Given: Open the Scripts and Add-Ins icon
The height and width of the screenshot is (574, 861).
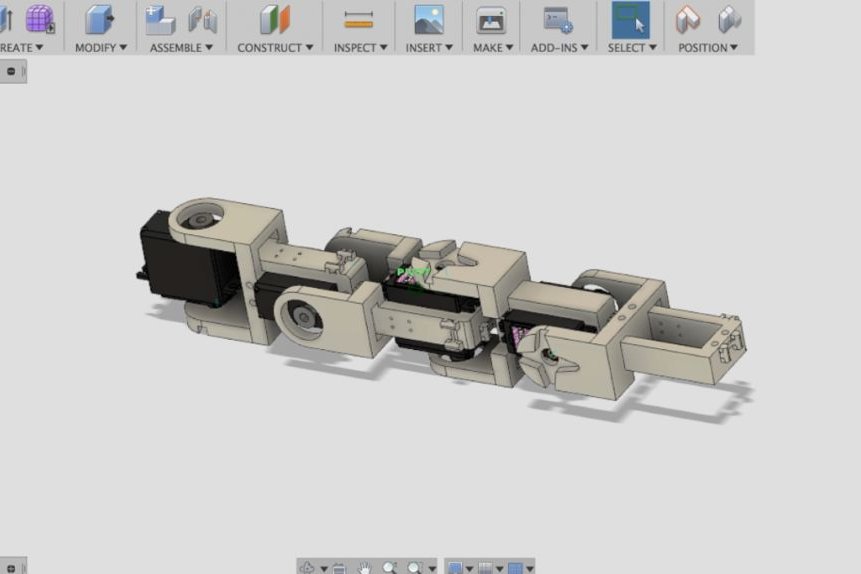Looking at the screenshot, I should 558,20.
